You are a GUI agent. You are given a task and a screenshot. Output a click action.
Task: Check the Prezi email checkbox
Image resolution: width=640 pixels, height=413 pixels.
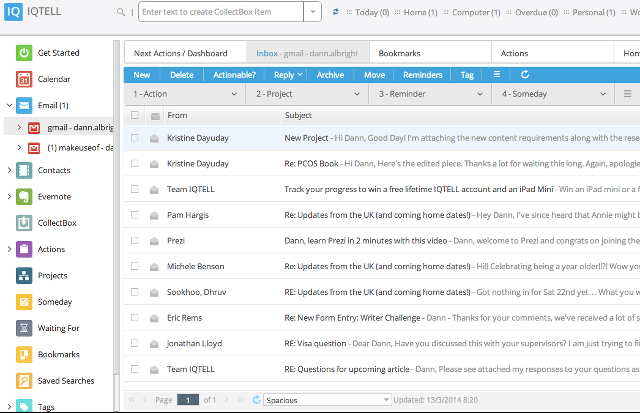135,240
